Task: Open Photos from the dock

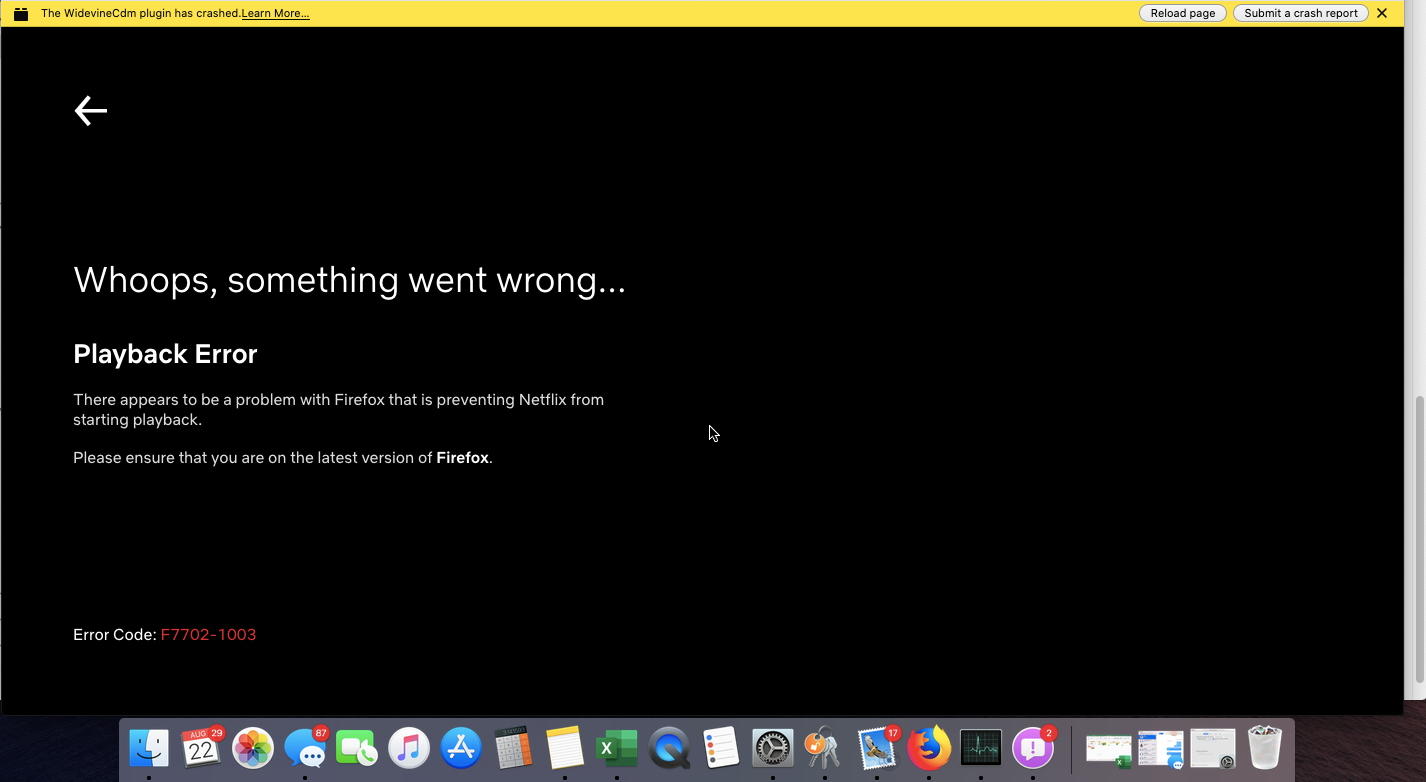Action: 253,748
